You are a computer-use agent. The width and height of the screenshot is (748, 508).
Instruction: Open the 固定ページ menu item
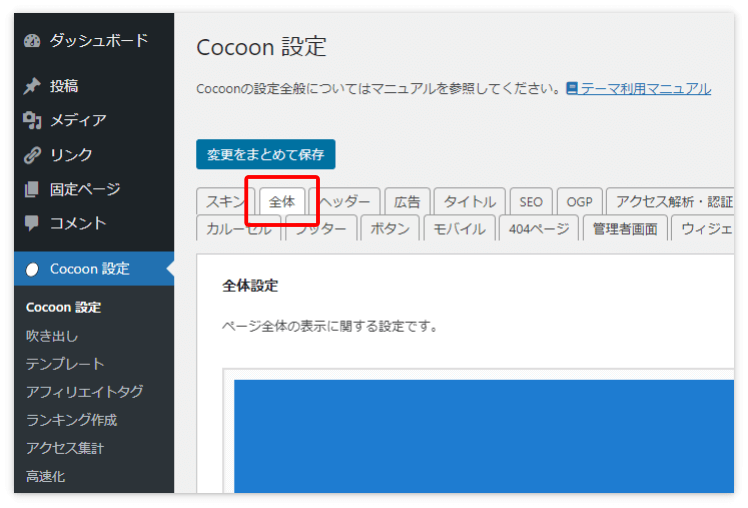pos(94,189)
